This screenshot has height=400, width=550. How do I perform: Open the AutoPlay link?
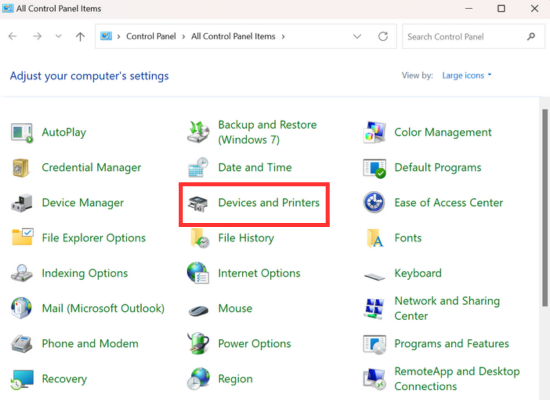pos(64,133)
